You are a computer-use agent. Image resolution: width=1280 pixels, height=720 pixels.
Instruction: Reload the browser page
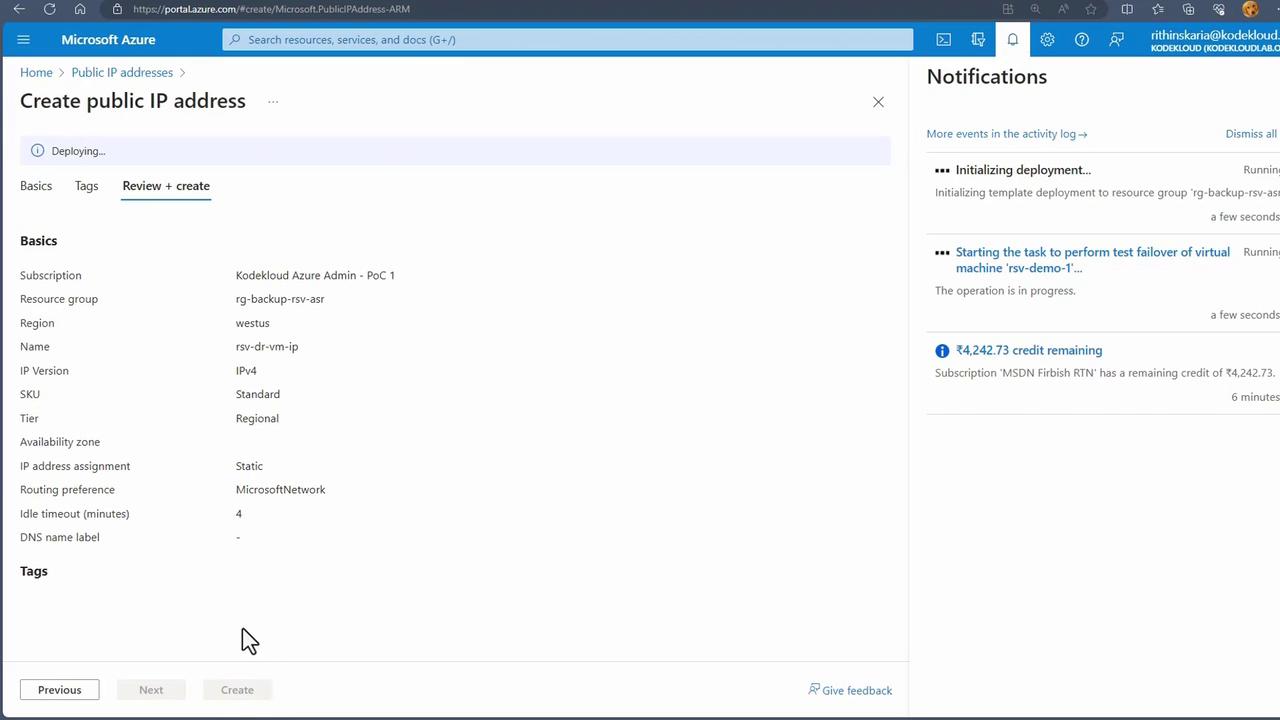[x=50, y=9]
